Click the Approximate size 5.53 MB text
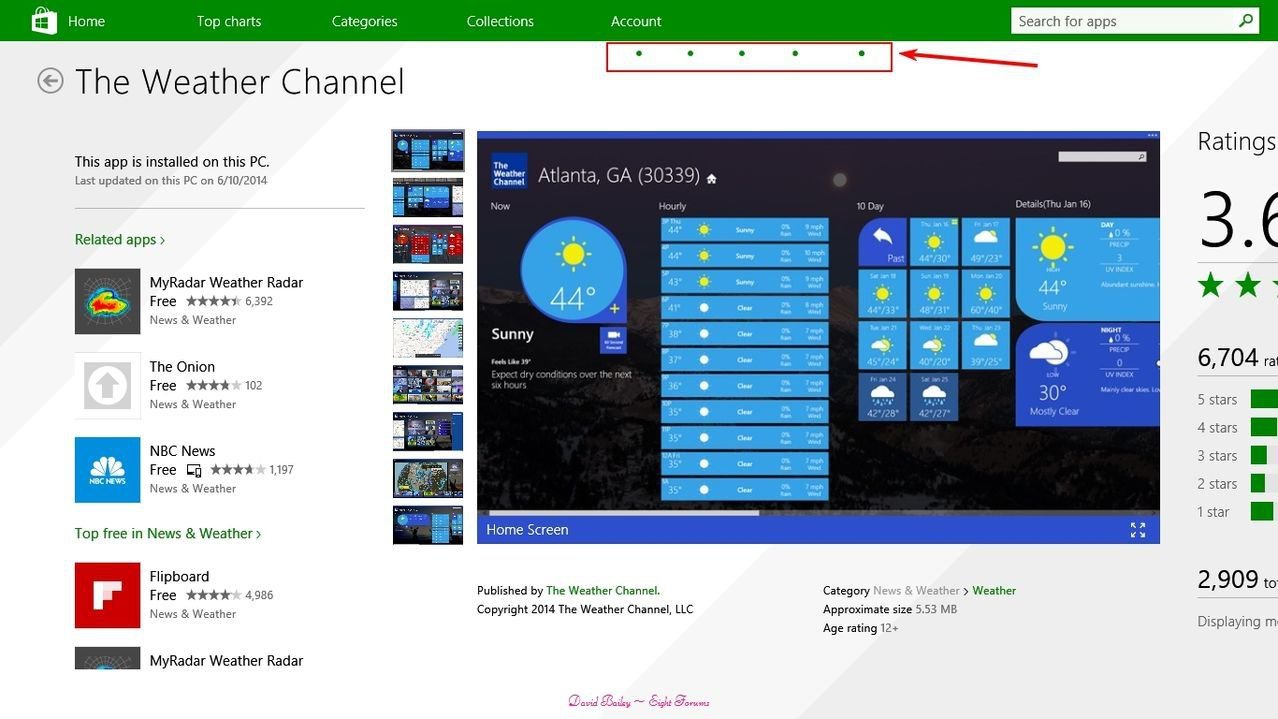Viewport: 1278px width, 719px height. coord(890,609)
